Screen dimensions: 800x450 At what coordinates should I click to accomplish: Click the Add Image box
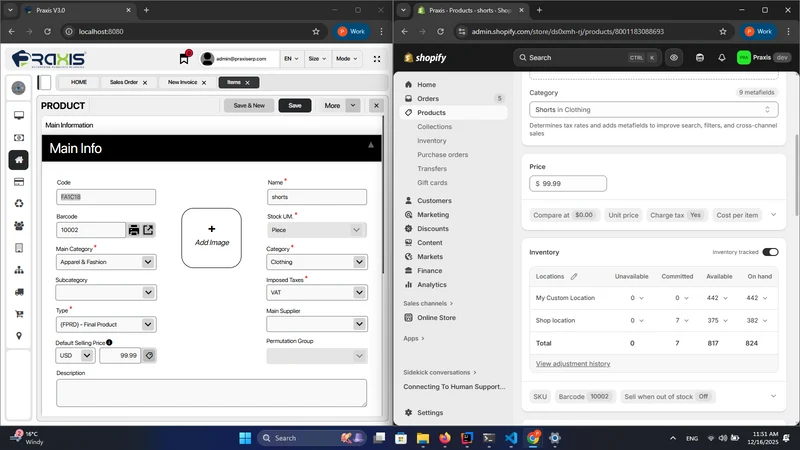212,238
